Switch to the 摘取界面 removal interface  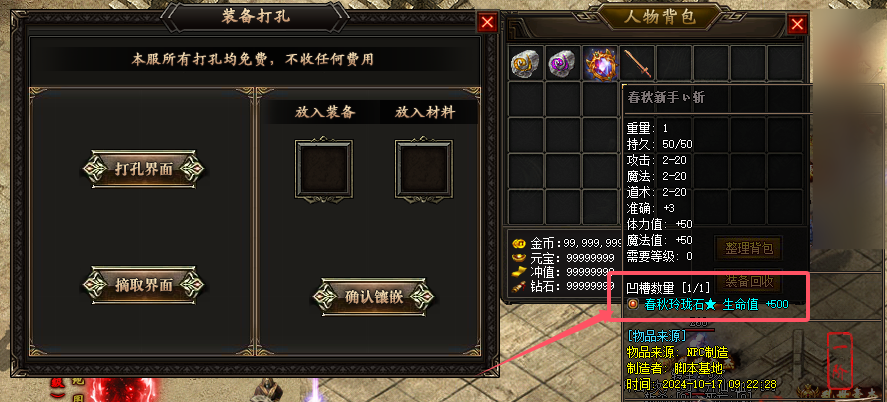tap(143, 284)
